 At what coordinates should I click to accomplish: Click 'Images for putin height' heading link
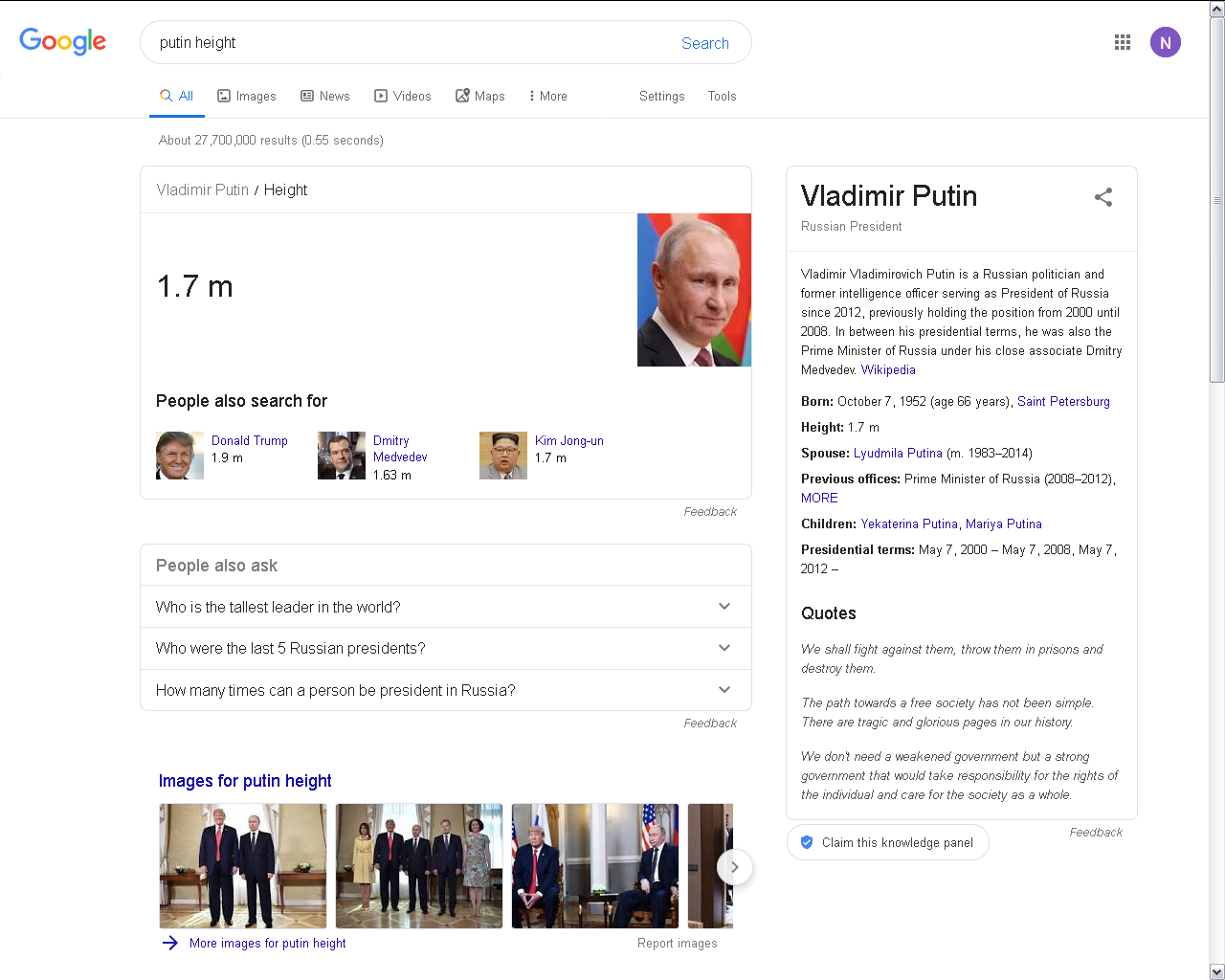[x=245, y=781]
